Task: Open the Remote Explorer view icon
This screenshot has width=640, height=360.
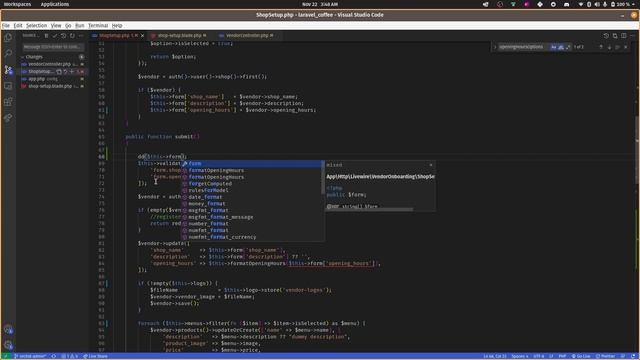Action: click(x=8, y=86)
